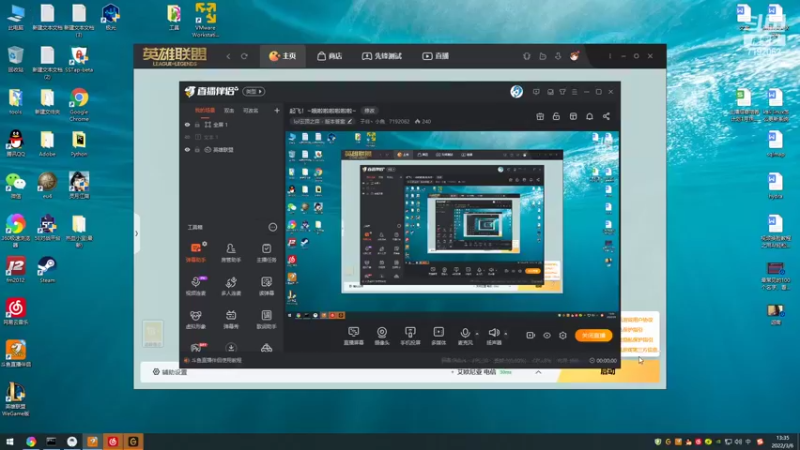Open Chrome from the taskbar
This screenshot has width=800, height=450.
[x=31, y=442]
